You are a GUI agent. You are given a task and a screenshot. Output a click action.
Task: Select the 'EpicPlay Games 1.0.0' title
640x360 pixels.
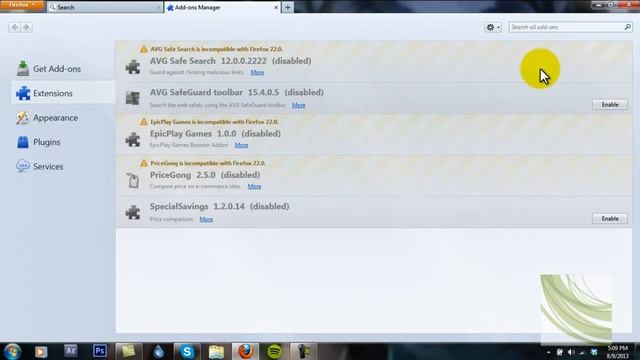tap(193, 133)
